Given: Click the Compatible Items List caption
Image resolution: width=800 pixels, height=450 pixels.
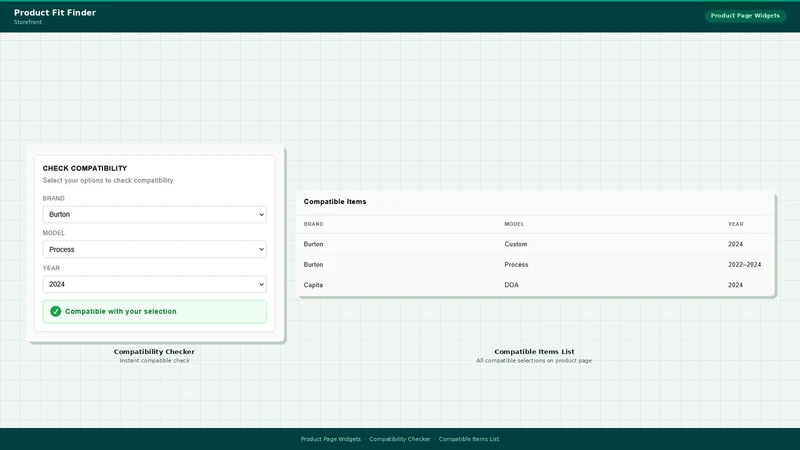Looking at the screenshot, I should pos(534,352).
